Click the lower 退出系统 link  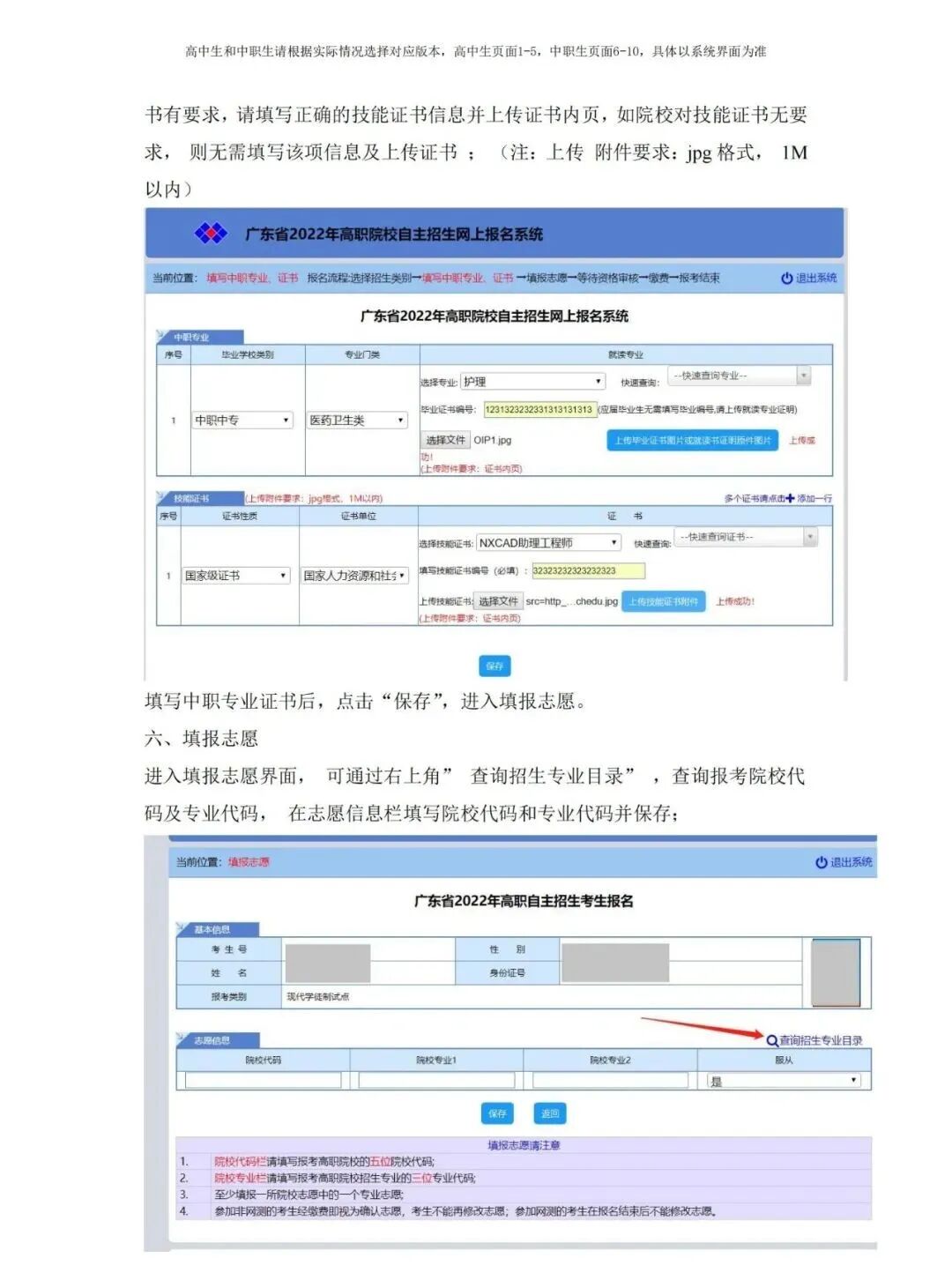click(x=852, y=862)
